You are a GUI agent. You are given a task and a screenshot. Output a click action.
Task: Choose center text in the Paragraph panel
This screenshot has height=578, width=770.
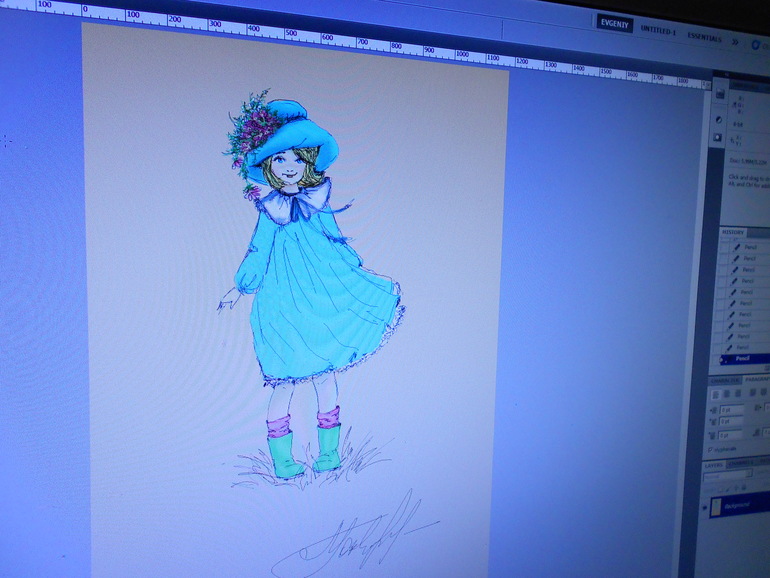click(x=727, y=394)
